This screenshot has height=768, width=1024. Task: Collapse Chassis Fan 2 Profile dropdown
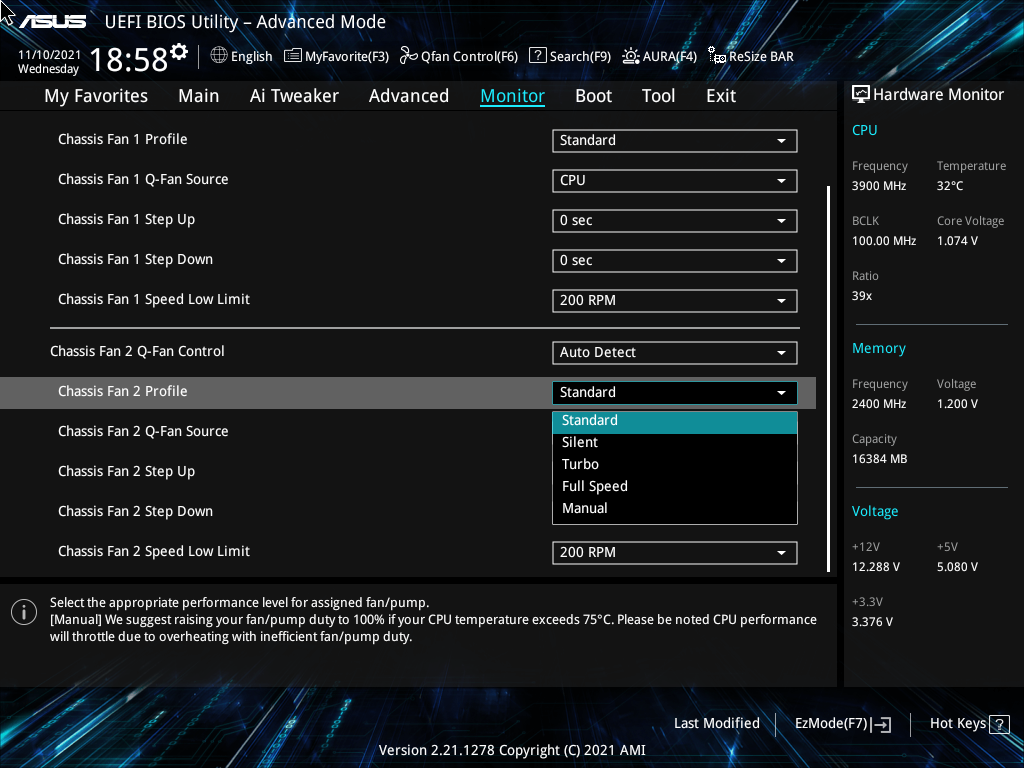click(675, 392)
